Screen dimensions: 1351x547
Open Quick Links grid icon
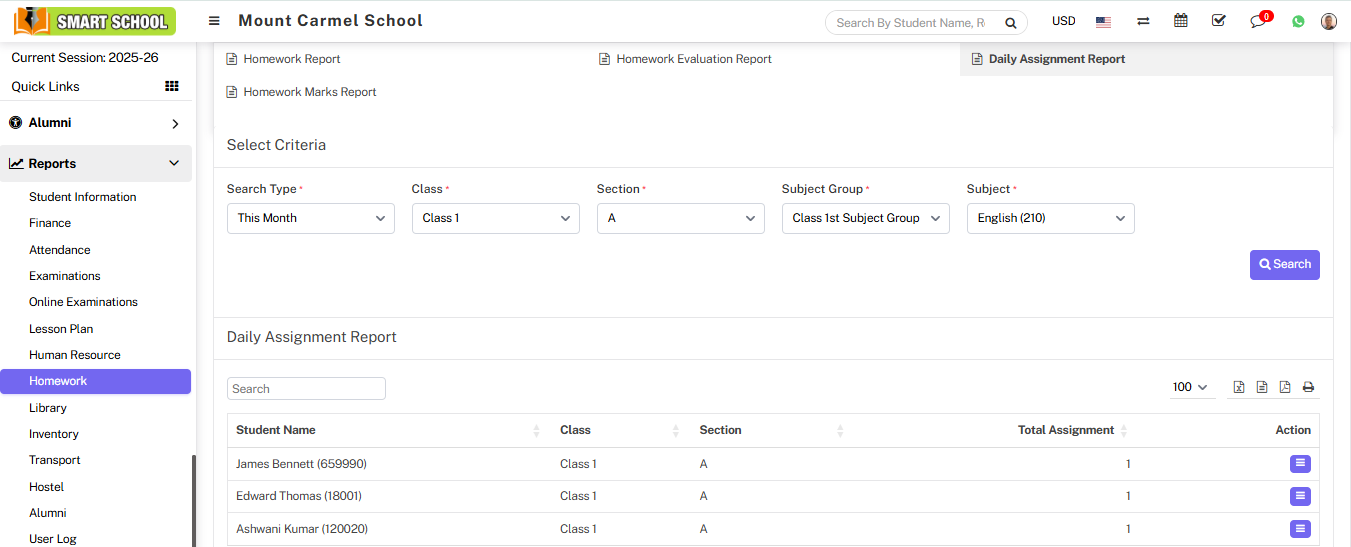(x=172, y=87)
